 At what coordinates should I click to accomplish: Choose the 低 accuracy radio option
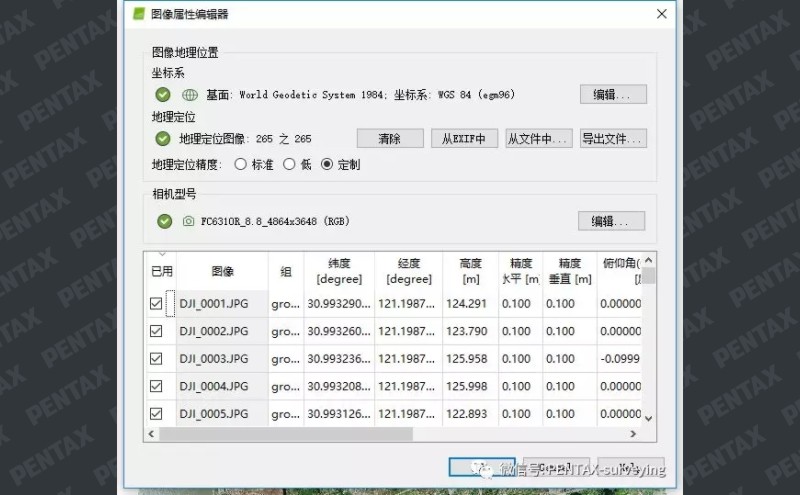click(x=289, y=164)
